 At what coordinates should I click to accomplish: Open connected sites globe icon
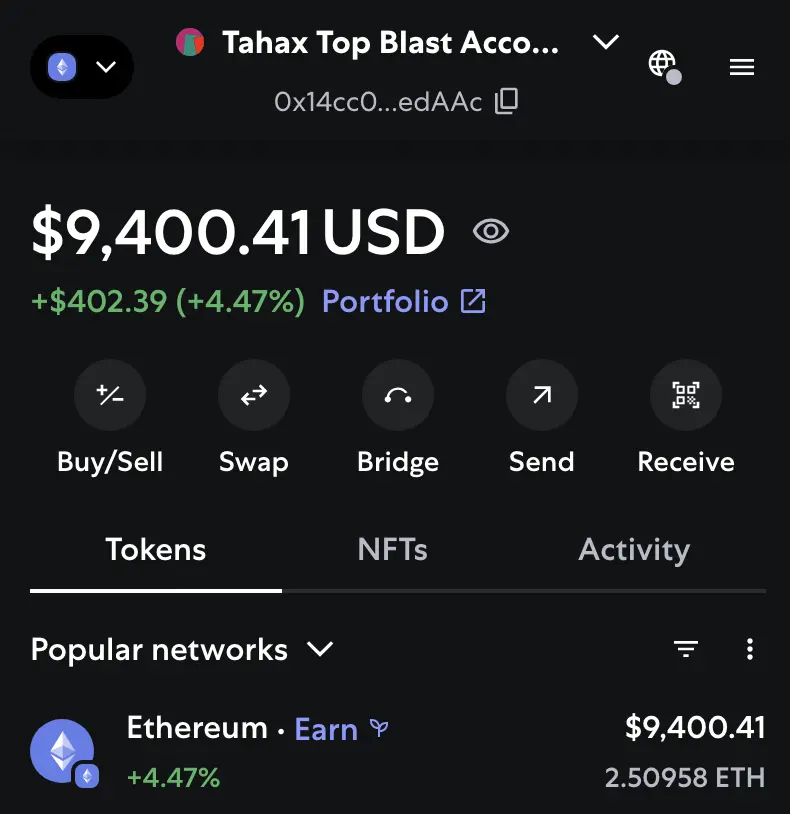tap(664, 66)
